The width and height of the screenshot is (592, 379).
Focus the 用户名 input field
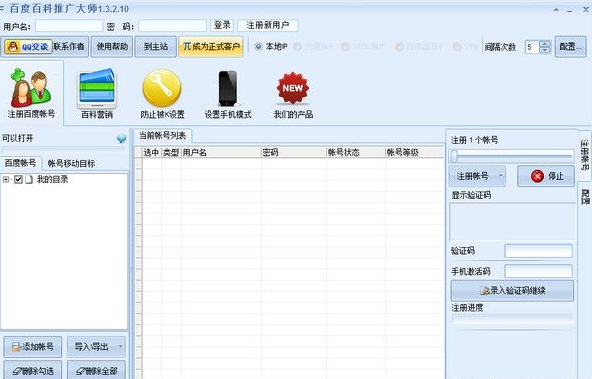[69, 26]
